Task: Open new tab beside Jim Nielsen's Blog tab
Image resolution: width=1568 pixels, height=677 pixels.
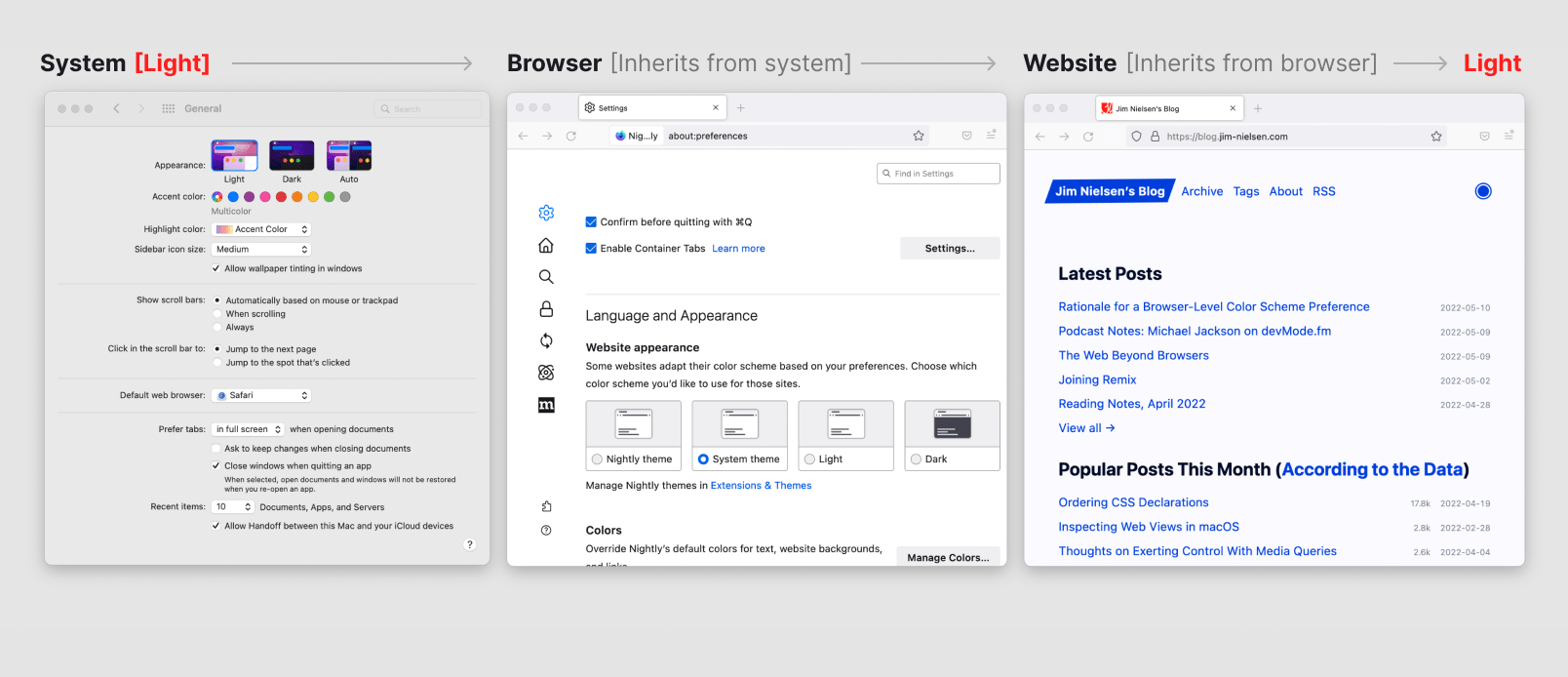Action: [x=1258, y=108]
